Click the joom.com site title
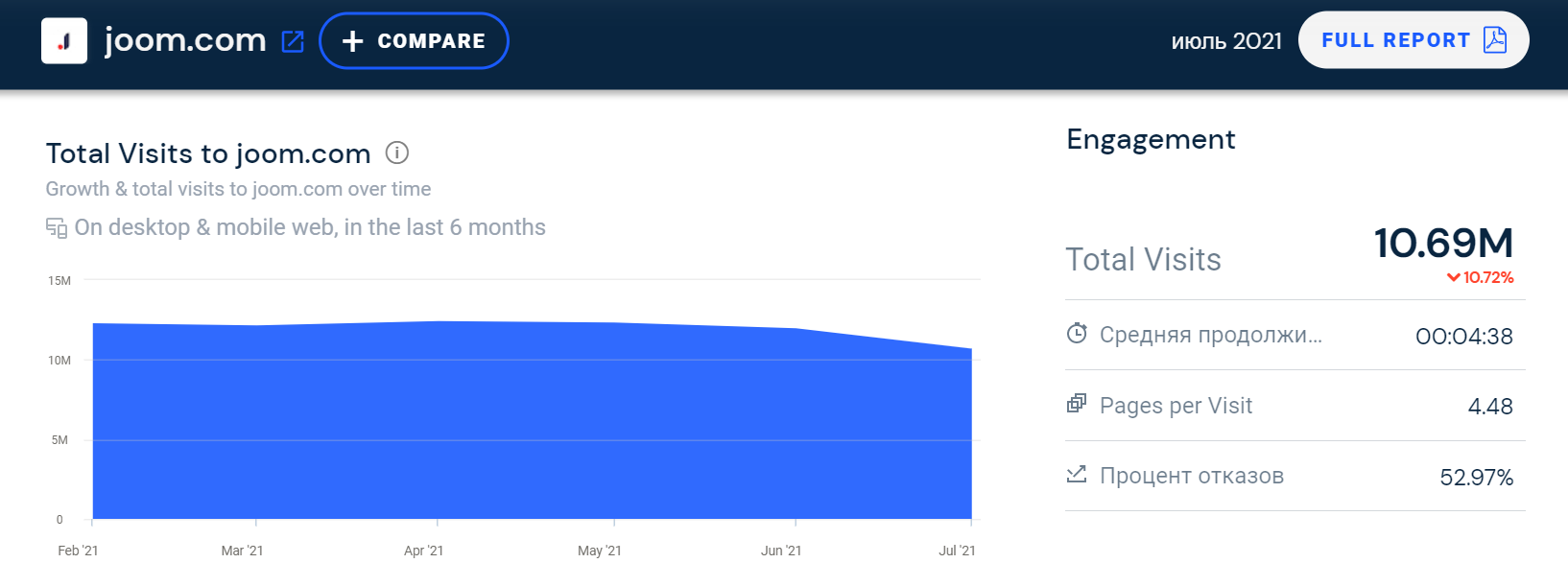The width and height of the screenshot is (1568, 563). [x=185, y=40]
